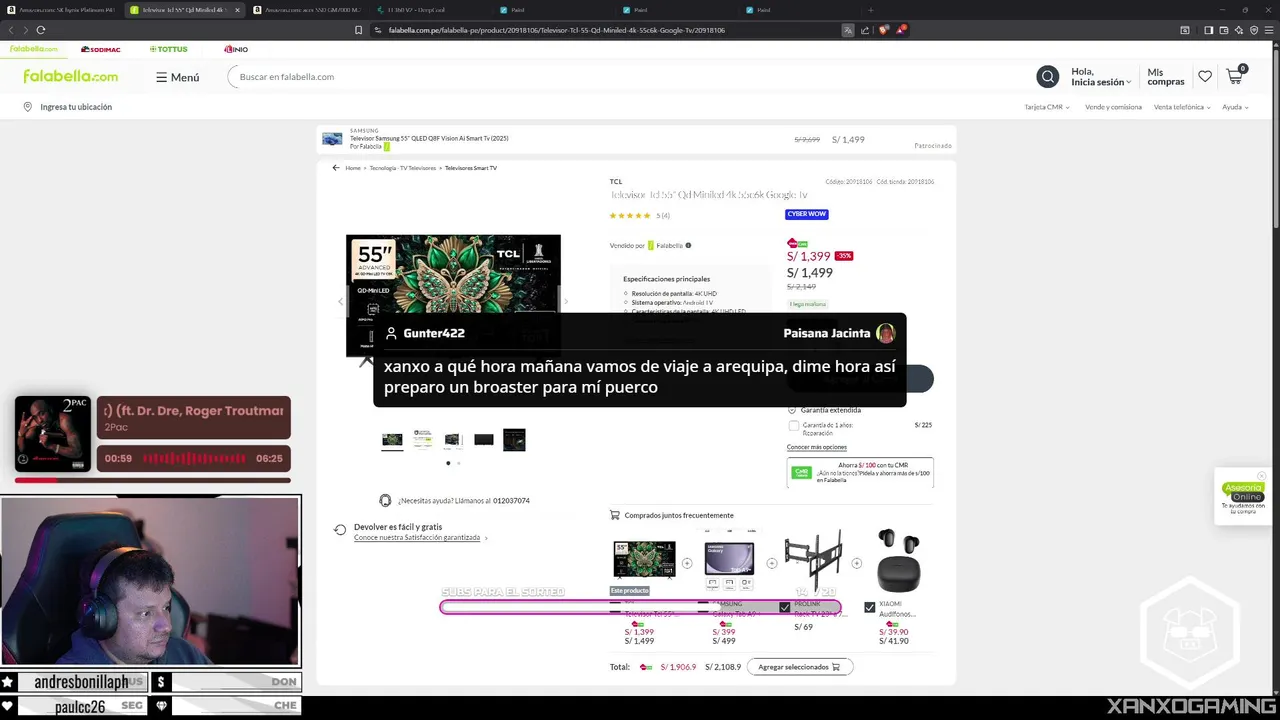Open the Prolink TV rack bundle image
Image resolution: width=1280 pixels, height=720 pixels.
pyautogui.click(x=813, y=560)
